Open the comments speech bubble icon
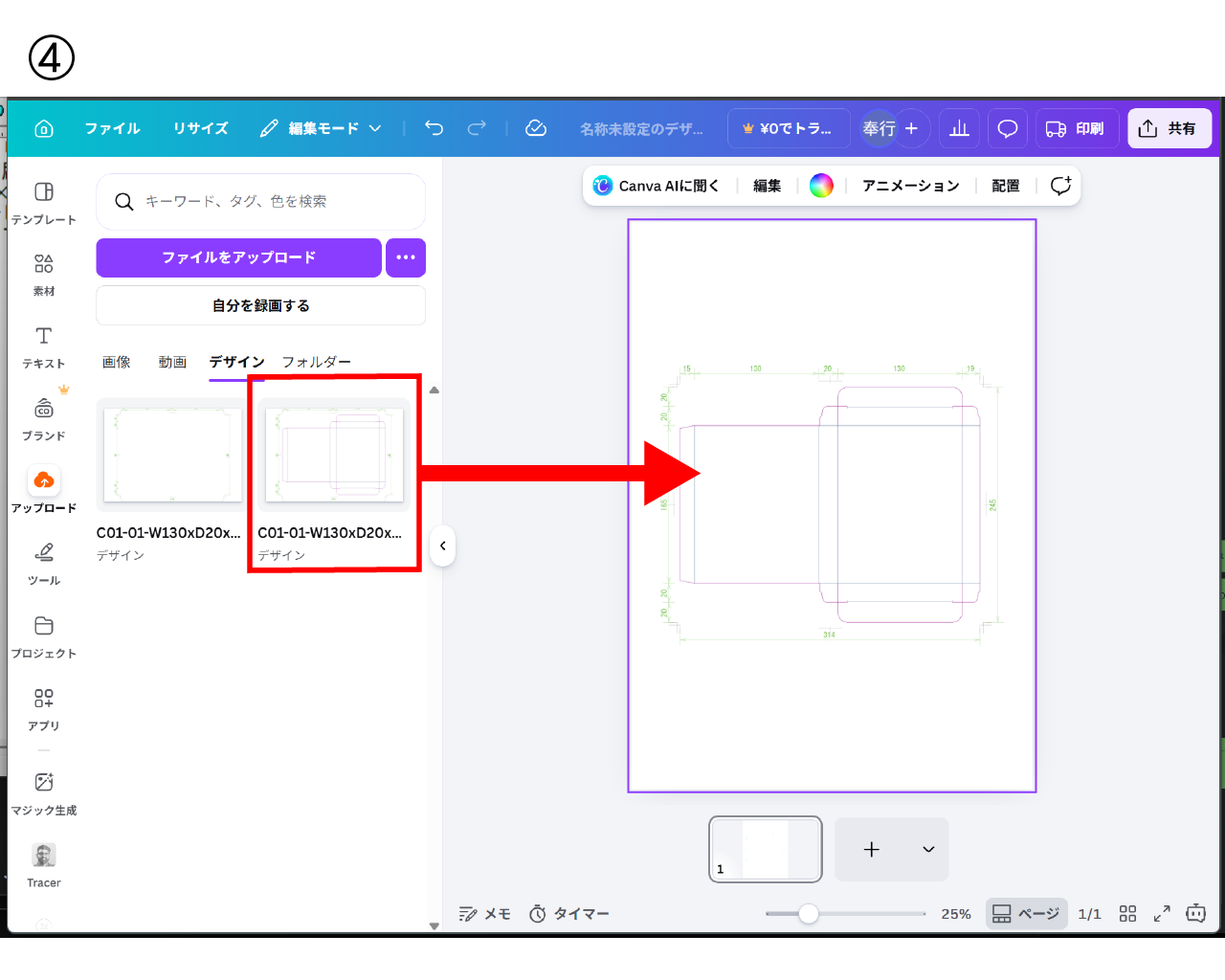The width and height of the screenshot is (1225, 980). [1007, 128]
